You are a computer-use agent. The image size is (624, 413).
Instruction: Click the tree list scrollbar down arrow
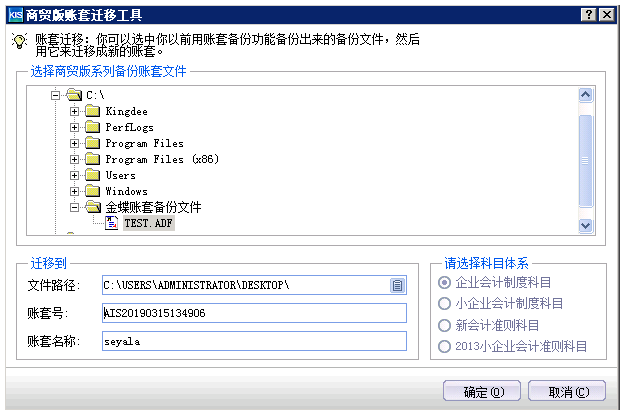tap(586, 226)
